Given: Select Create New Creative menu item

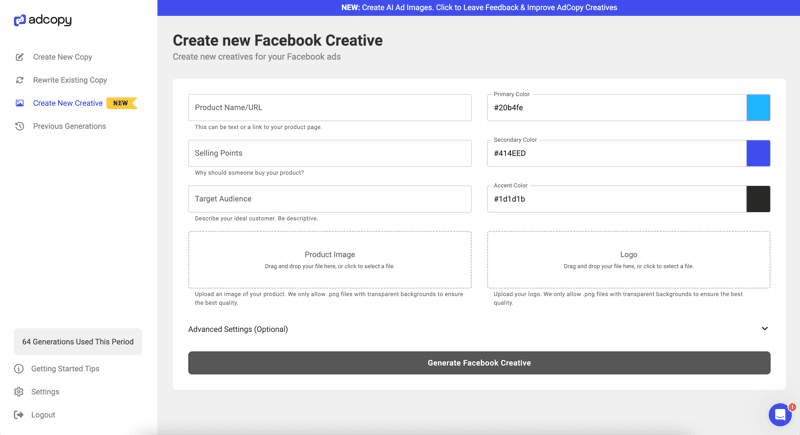Looking at the screenshot, I should [68, 103].
